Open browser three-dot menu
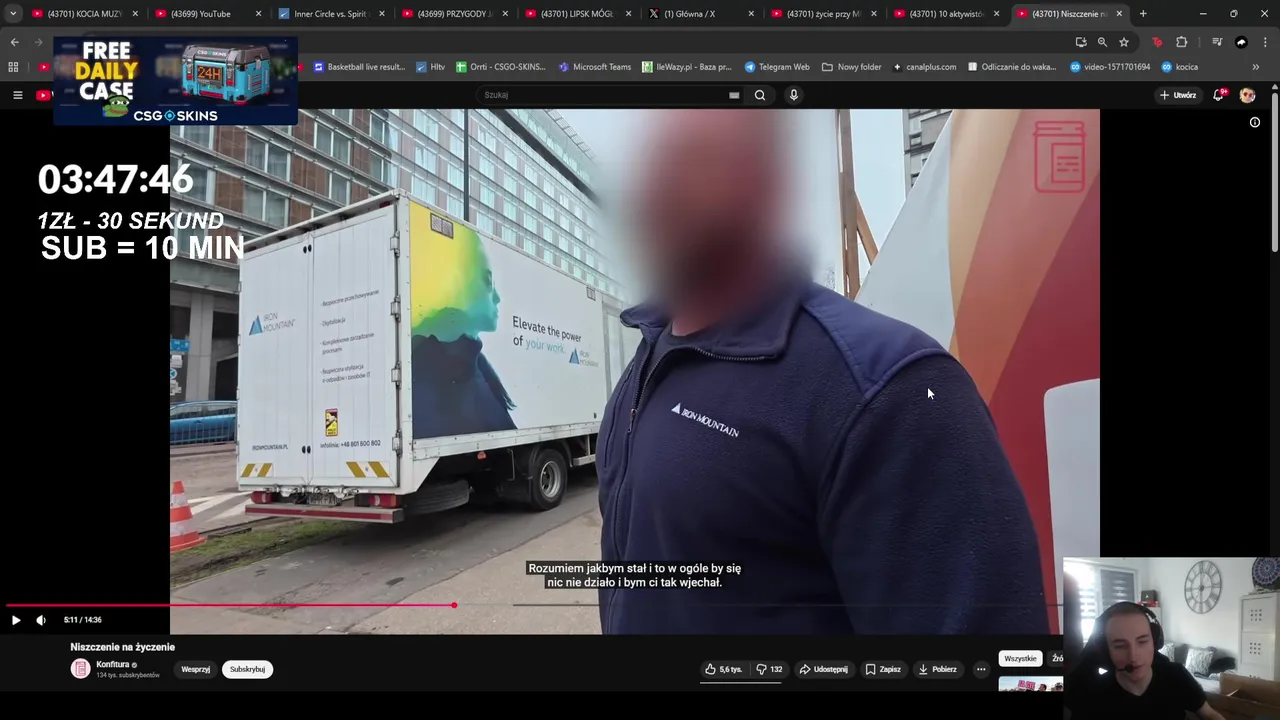 coord(1265,42)
